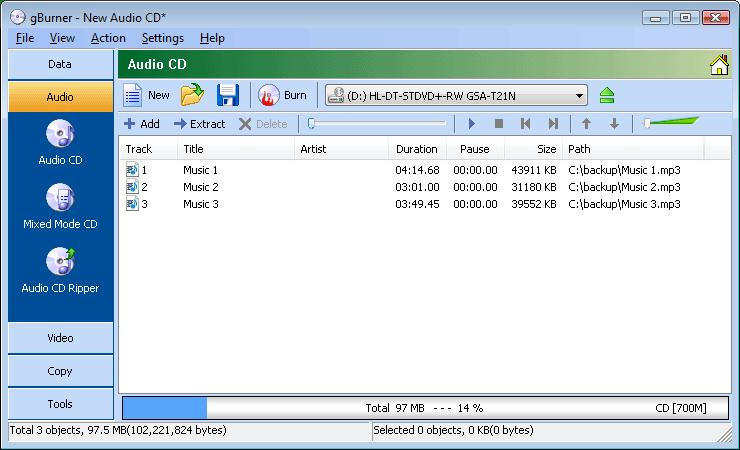Select the Music 3 title
Screen dimensions: 740x450
pos(201,204)
